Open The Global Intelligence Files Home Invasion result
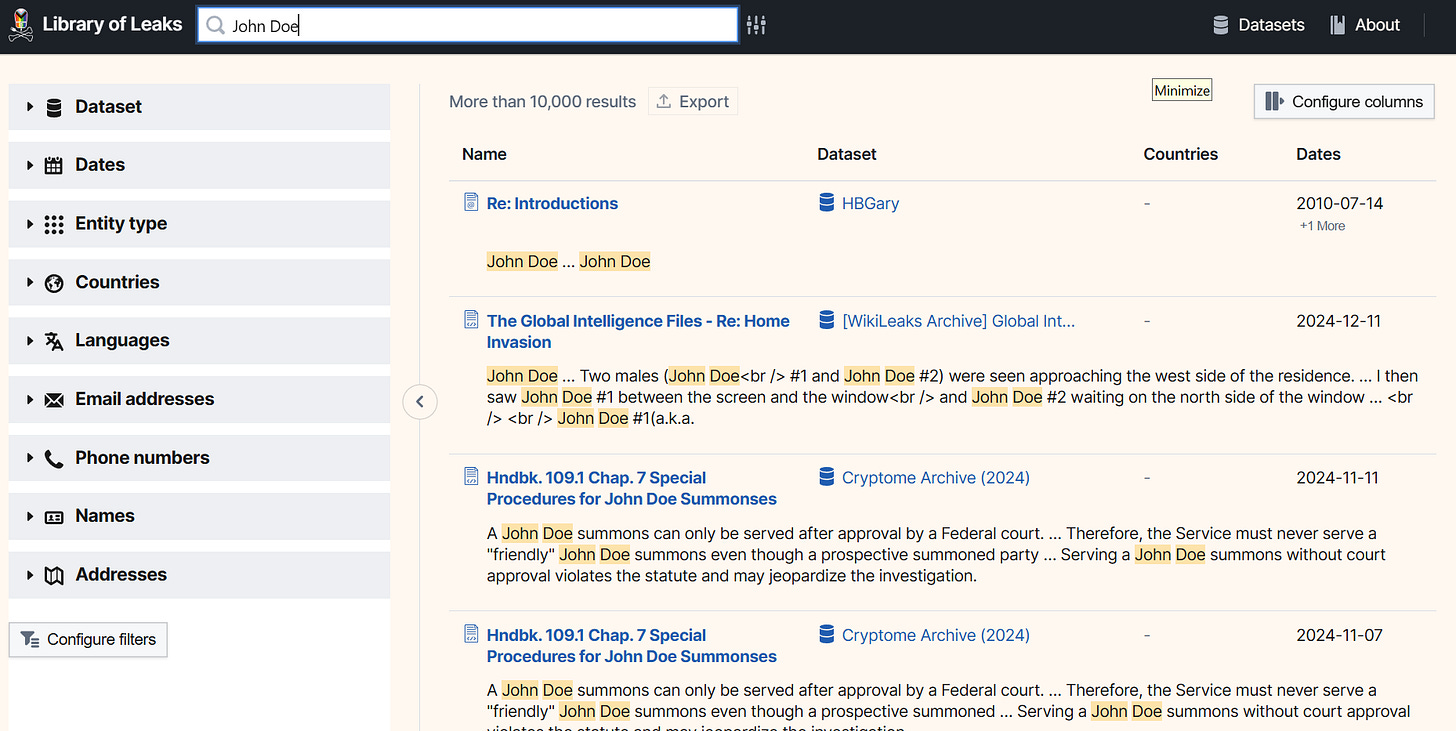Screen dimensions: 1456x731 (638, 331)
